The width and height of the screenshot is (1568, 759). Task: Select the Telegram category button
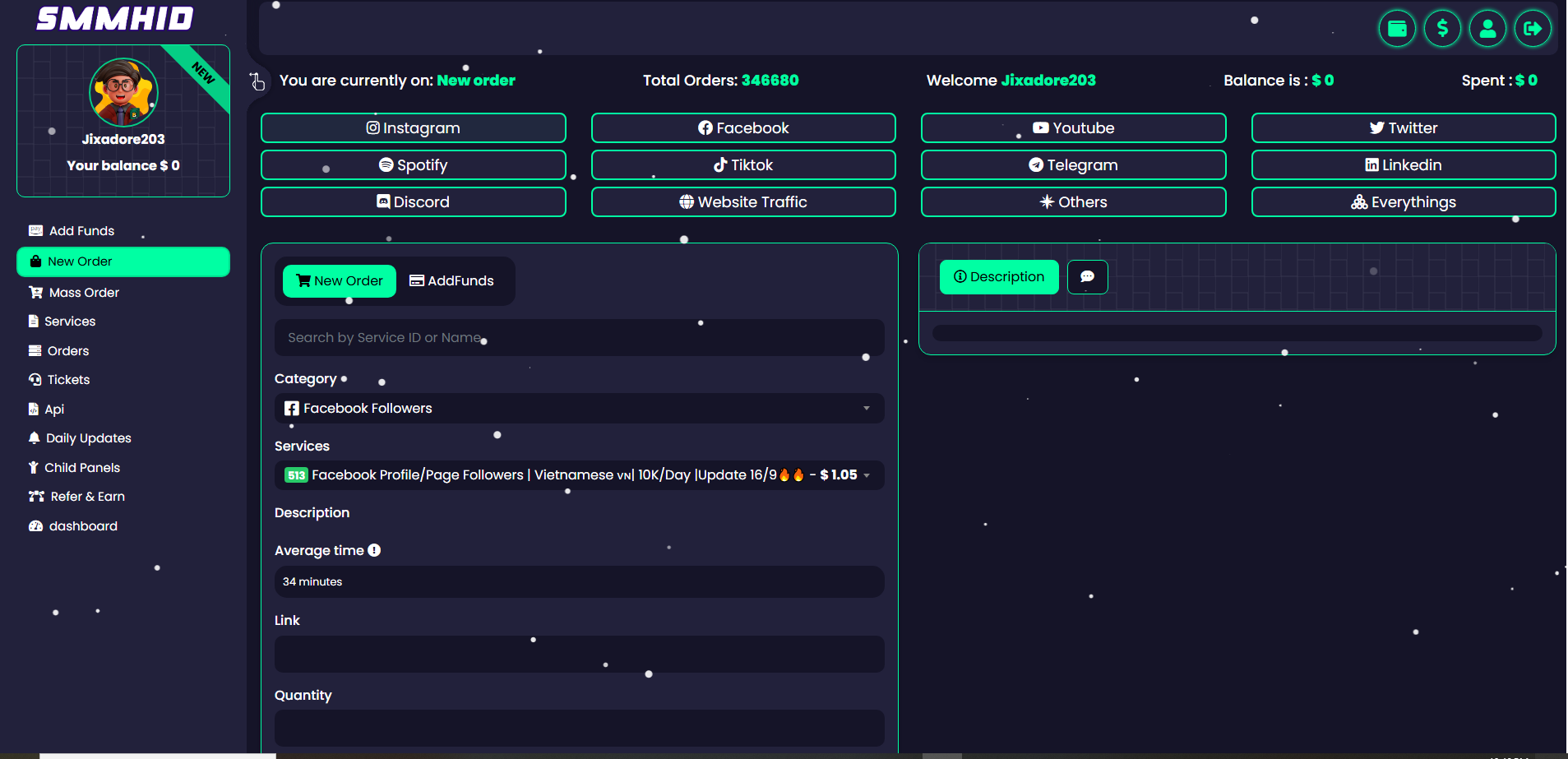(x=1073, y=164)
